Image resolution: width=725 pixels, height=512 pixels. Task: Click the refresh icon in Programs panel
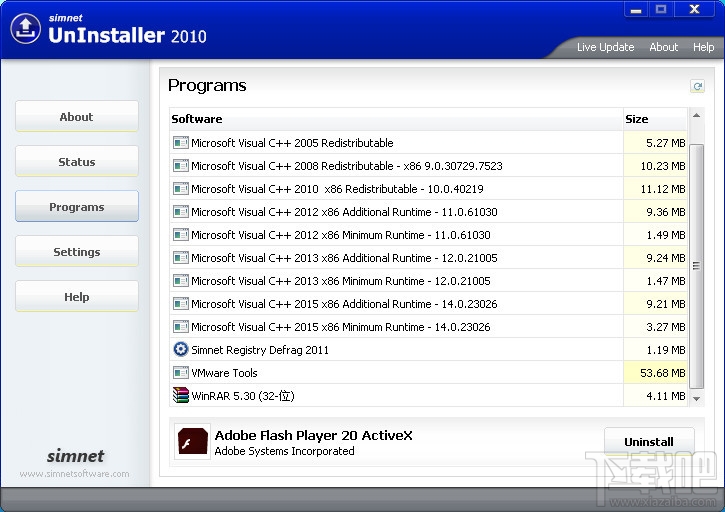click(x=697, y=86)
